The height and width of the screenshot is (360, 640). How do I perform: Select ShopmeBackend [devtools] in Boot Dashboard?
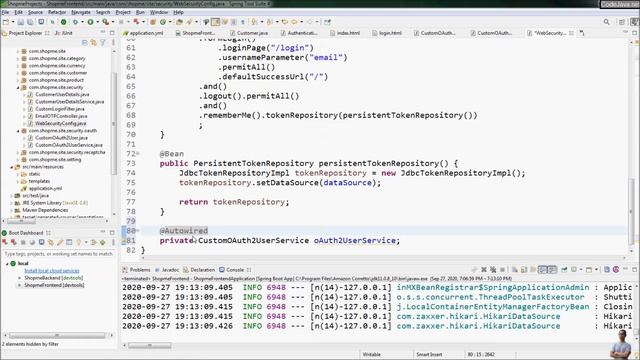(53, 278)
